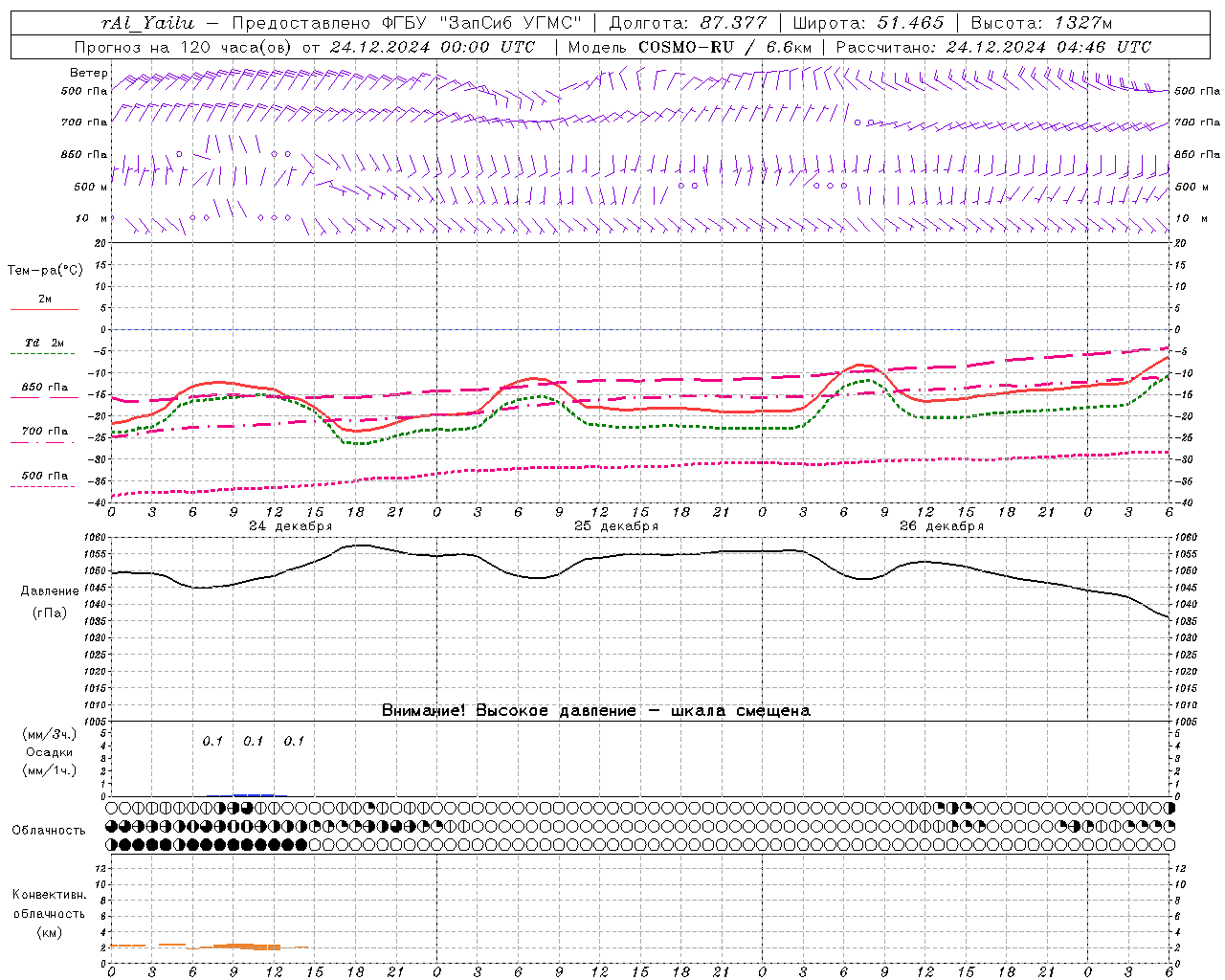Click the 2м temperature legend entry

point(45,299)
